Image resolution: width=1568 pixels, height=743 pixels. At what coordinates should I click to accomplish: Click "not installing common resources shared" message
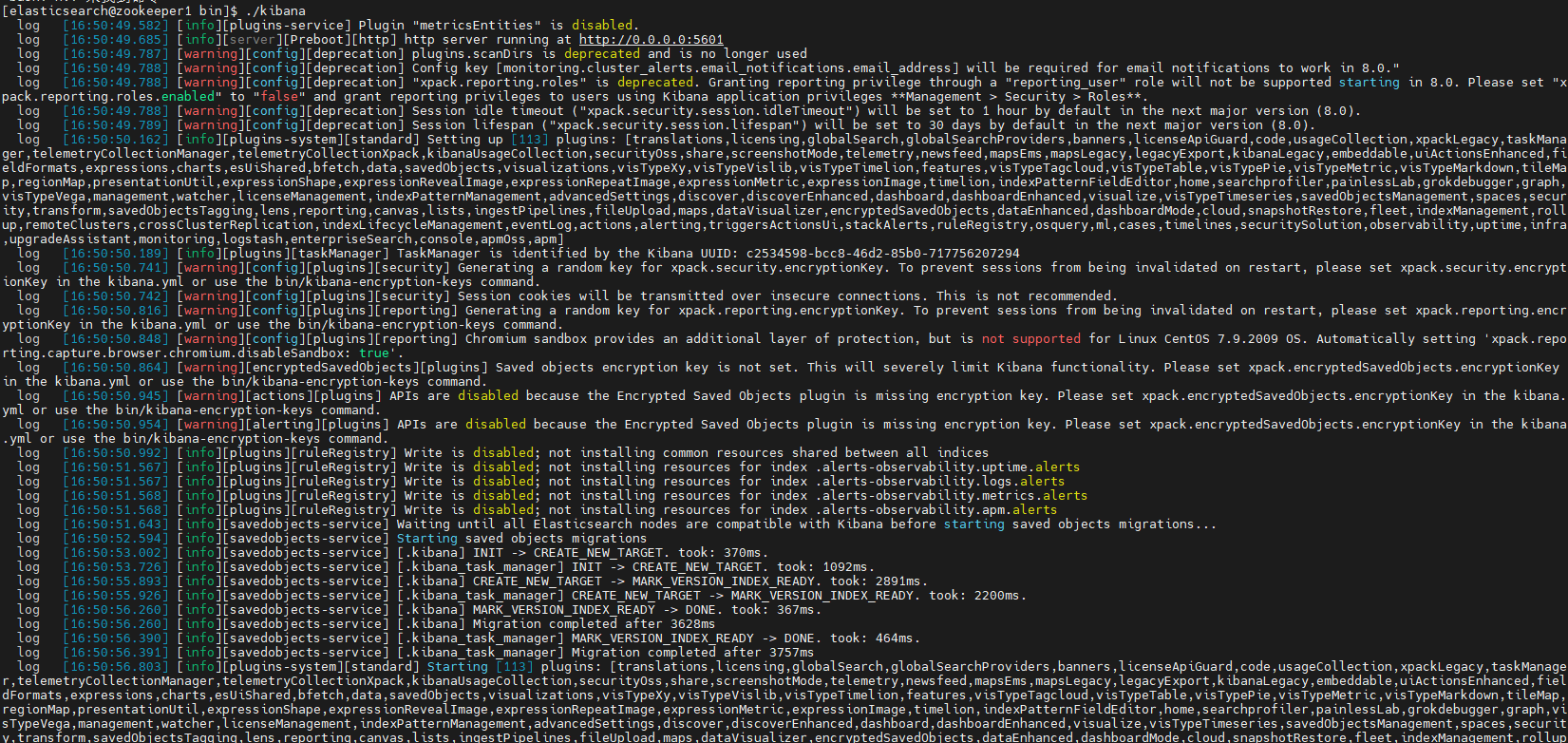[689, 453]
